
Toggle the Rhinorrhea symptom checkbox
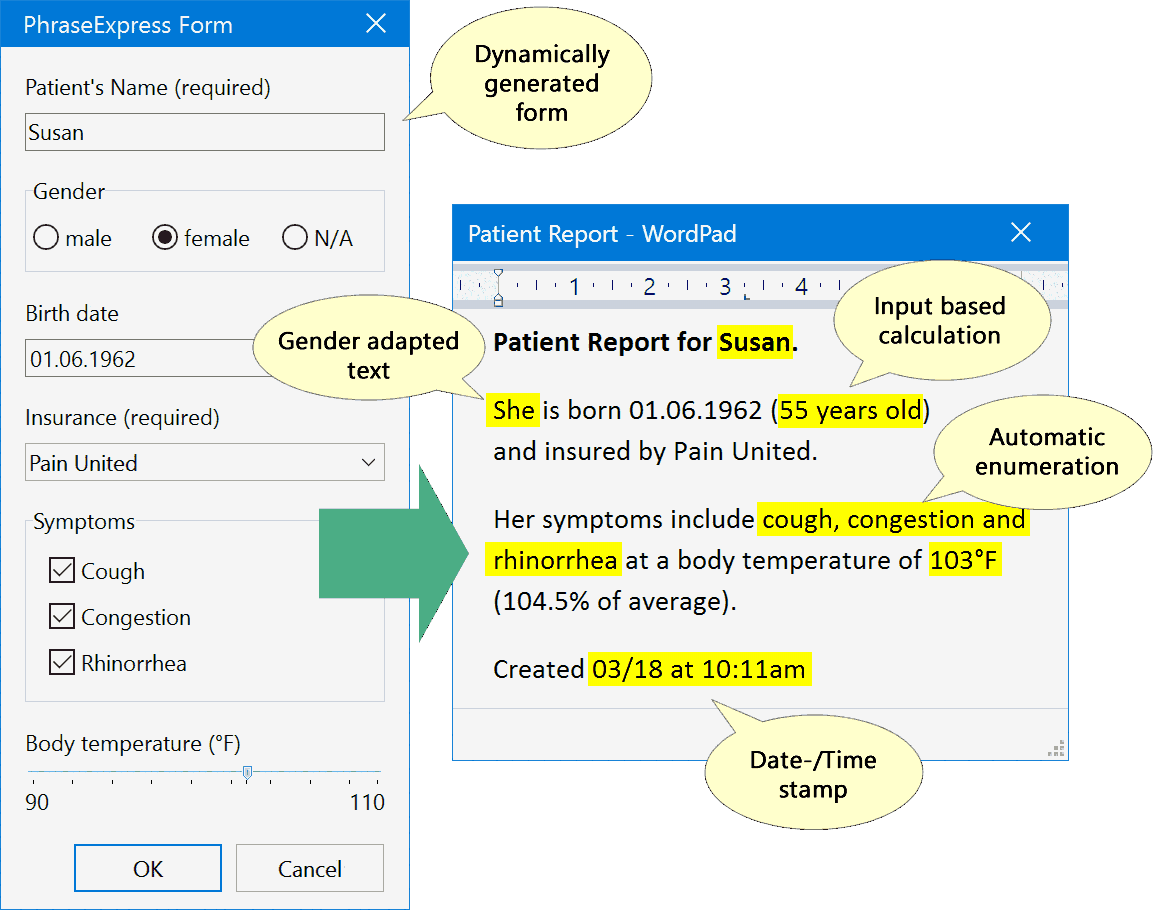[61, 662]
